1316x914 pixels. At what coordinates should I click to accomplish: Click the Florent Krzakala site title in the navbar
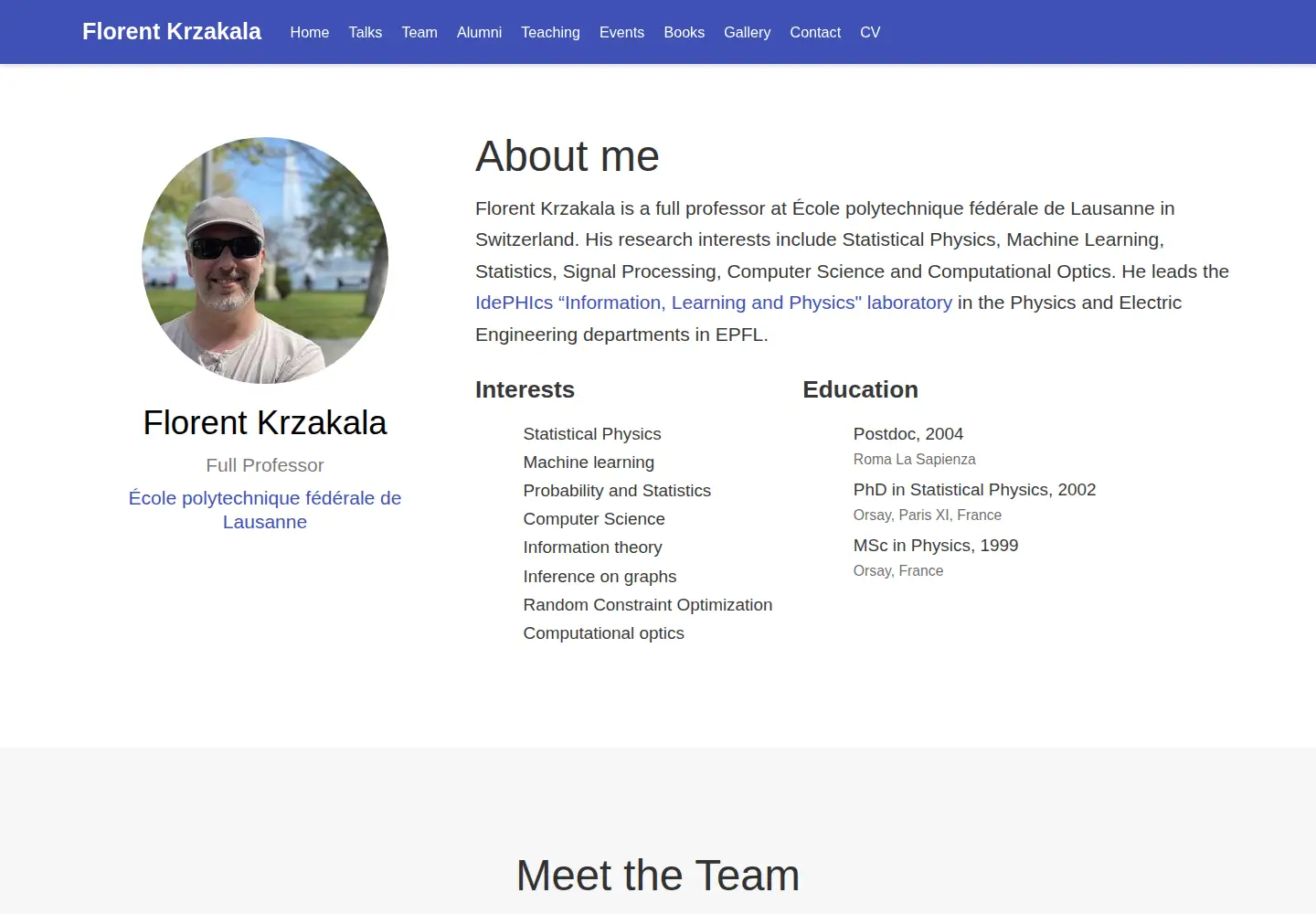coord(172,31)
